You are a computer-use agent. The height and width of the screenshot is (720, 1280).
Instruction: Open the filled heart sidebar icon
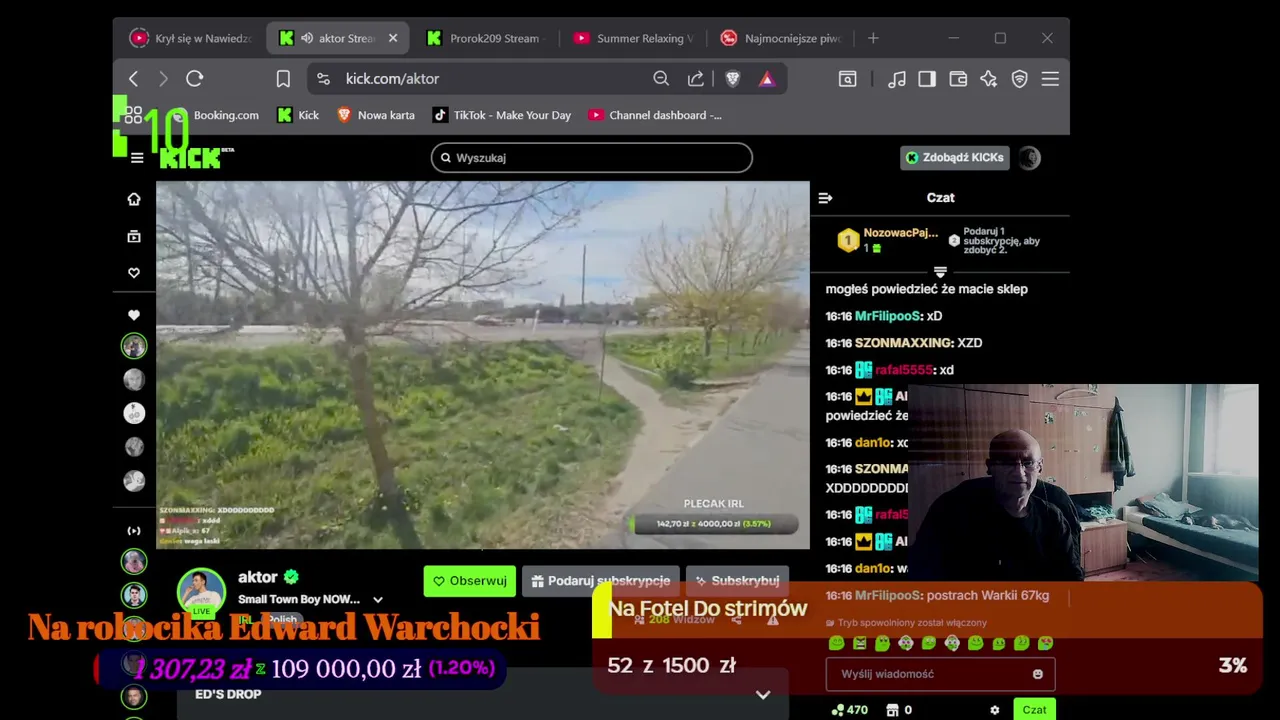(x=134, y=315)
